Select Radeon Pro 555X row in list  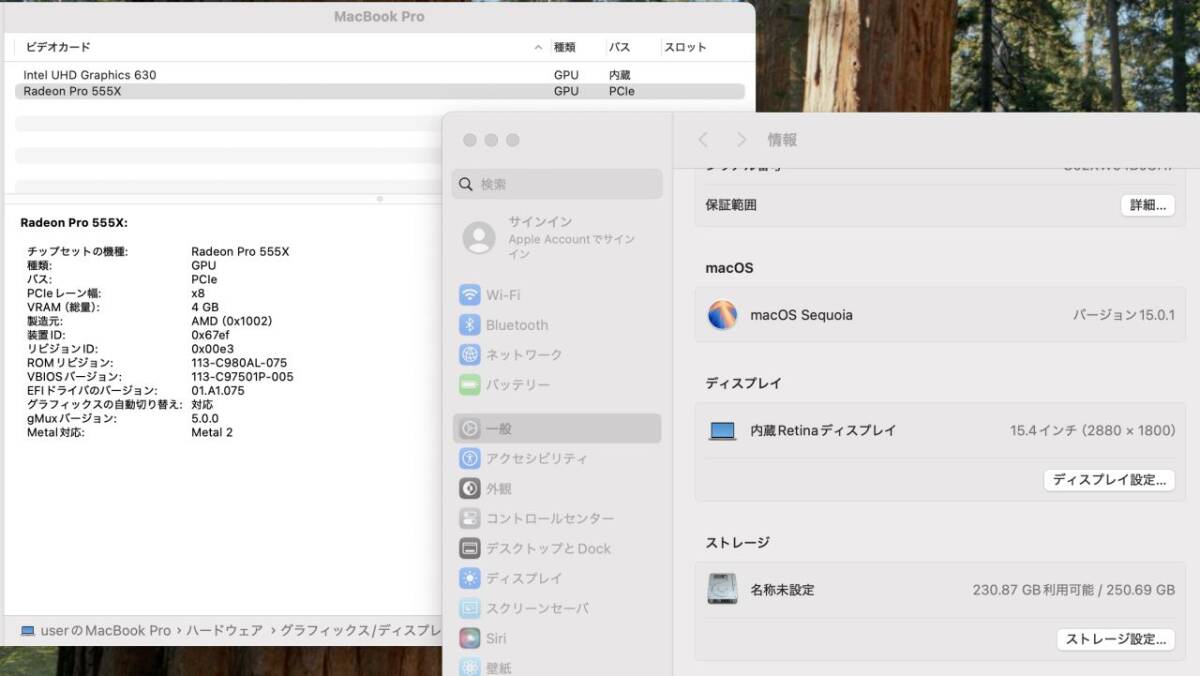pyautogui.click(x=380, y=91)
